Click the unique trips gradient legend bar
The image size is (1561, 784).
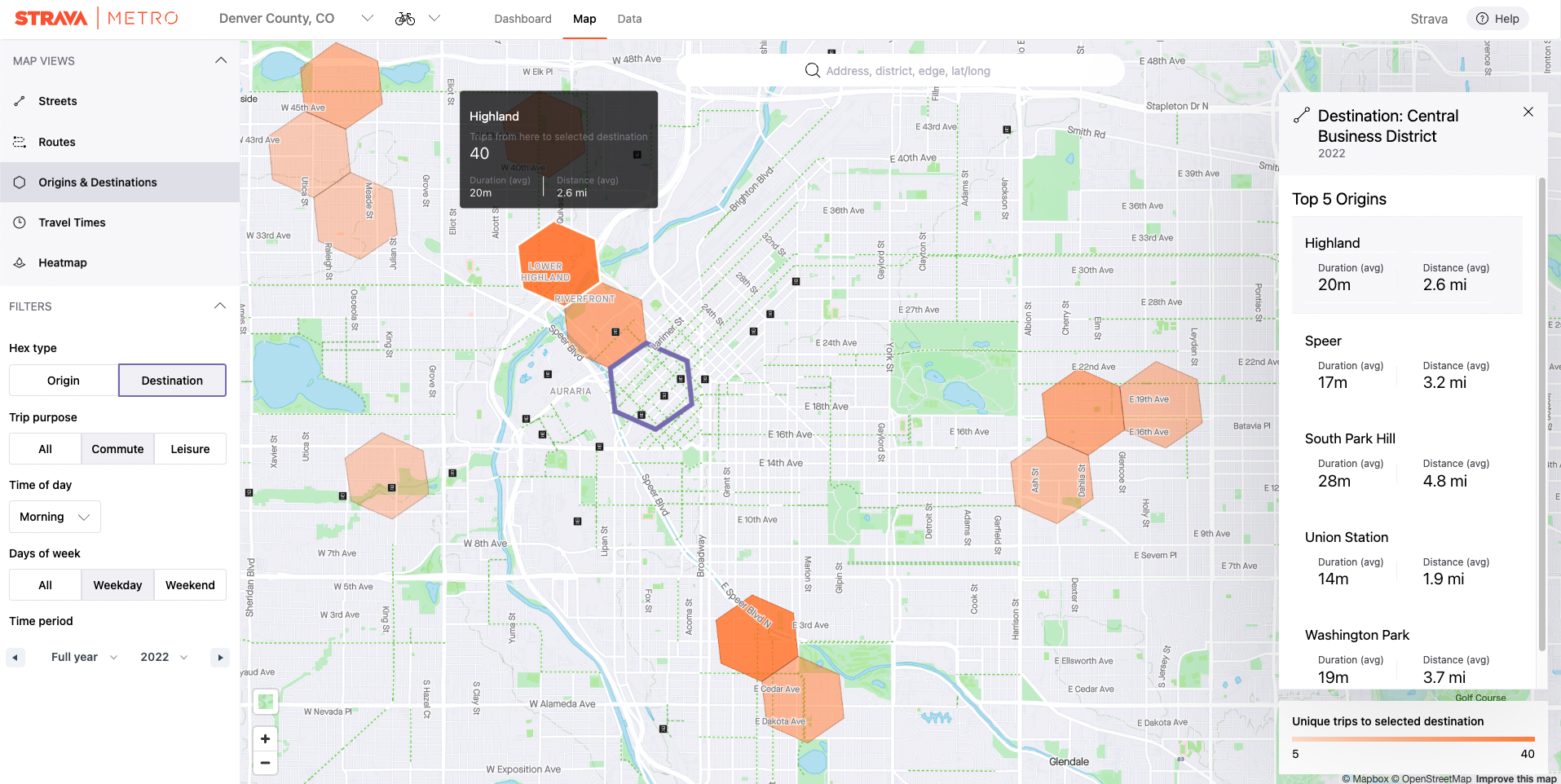(1413, 739)
